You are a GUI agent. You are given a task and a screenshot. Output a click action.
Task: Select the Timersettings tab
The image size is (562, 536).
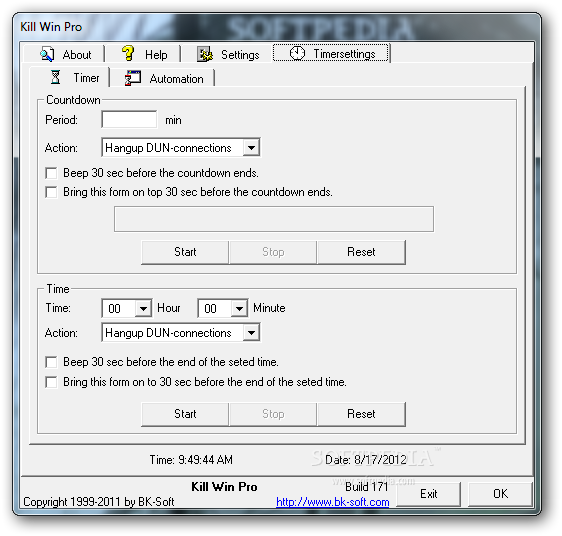[x=331, y=53]
